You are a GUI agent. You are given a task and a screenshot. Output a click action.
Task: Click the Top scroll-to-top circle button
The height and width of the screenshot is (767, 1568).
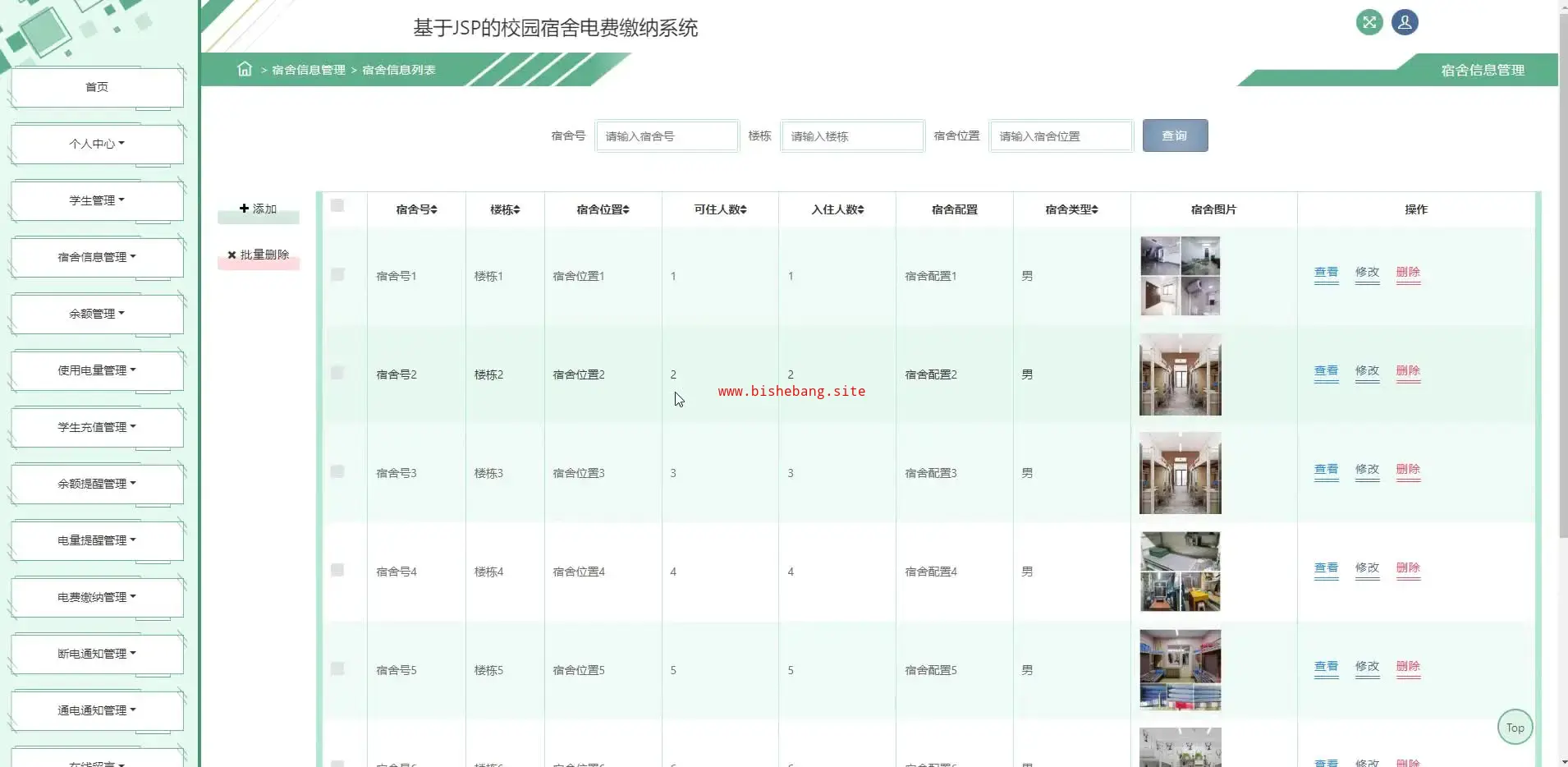pos(1515,728)
